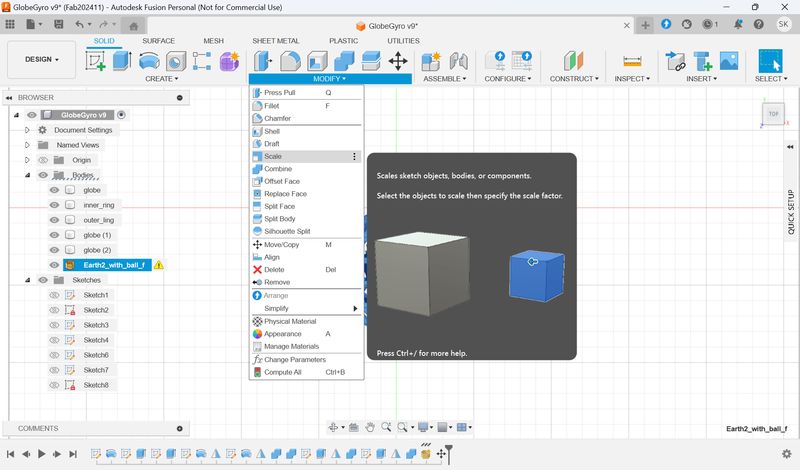
Task: Show Sketch4 using its eye icon
Action: click(54, 340)
